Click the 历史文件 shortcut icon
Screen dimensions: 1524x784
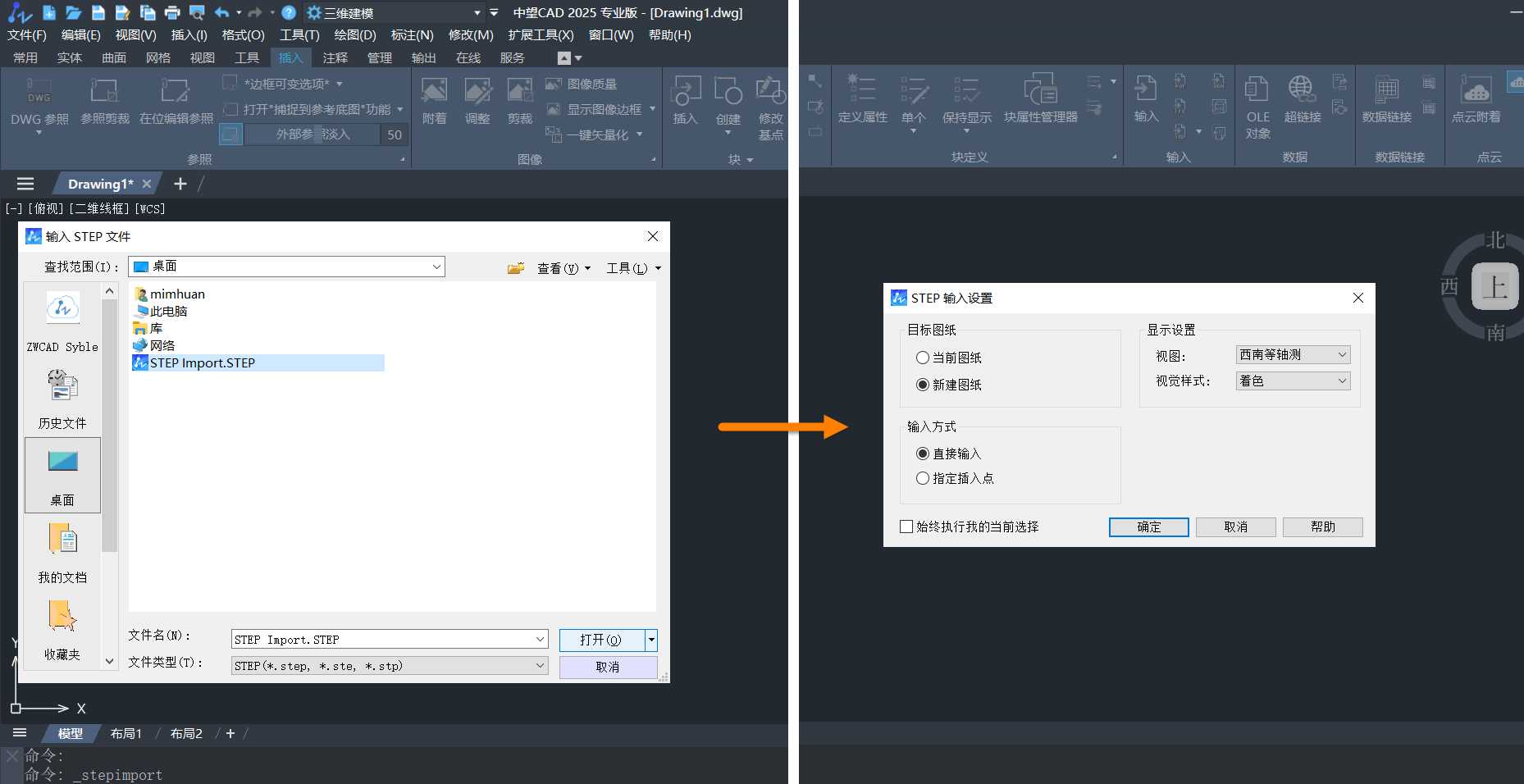[62, 385]
